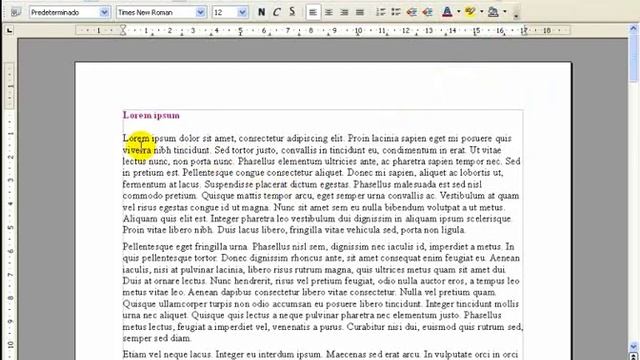
Task: Decrease paragraph indent
Action: click(411, 12)
